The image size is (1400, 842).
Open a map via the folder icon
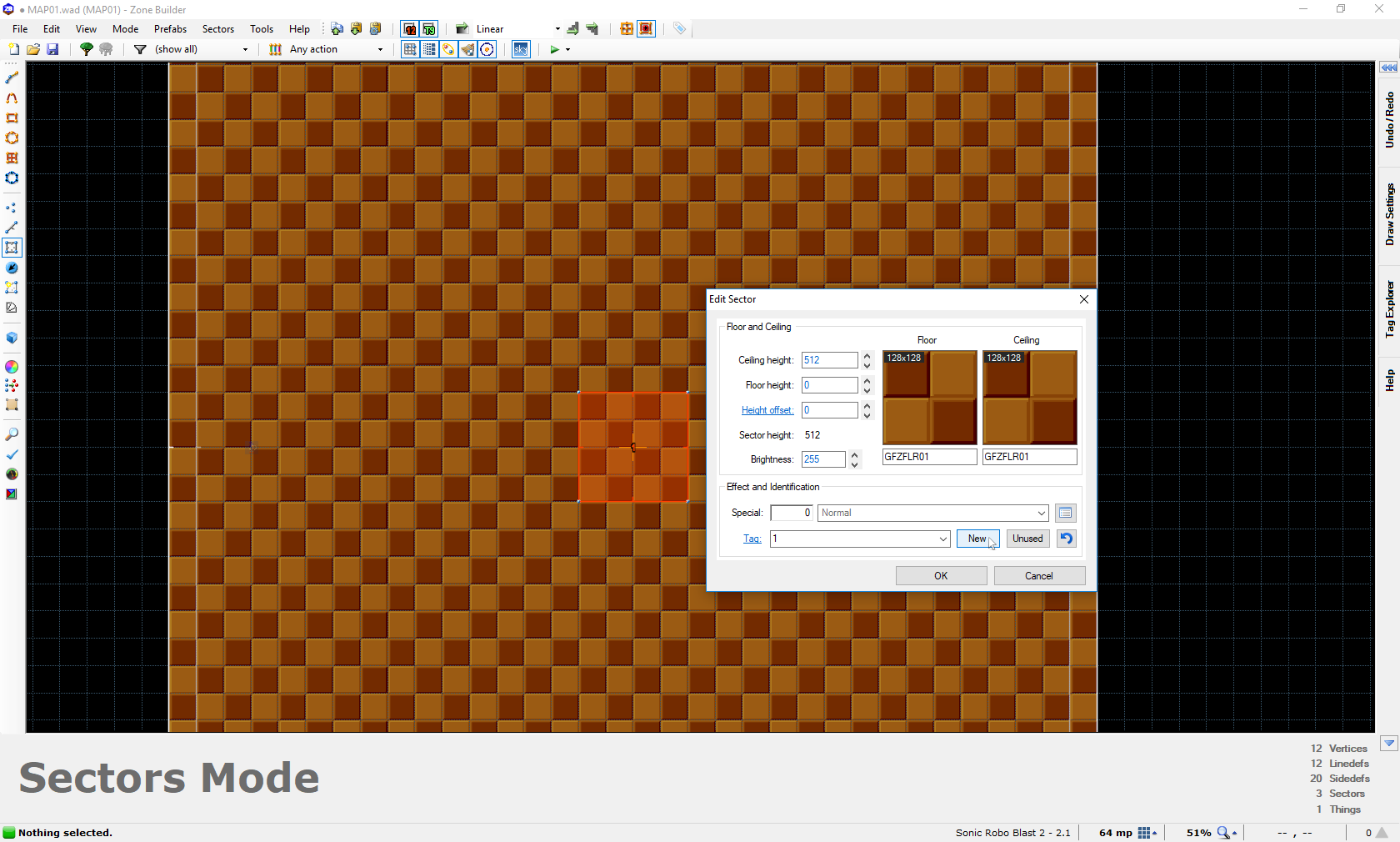click(33, 49)
